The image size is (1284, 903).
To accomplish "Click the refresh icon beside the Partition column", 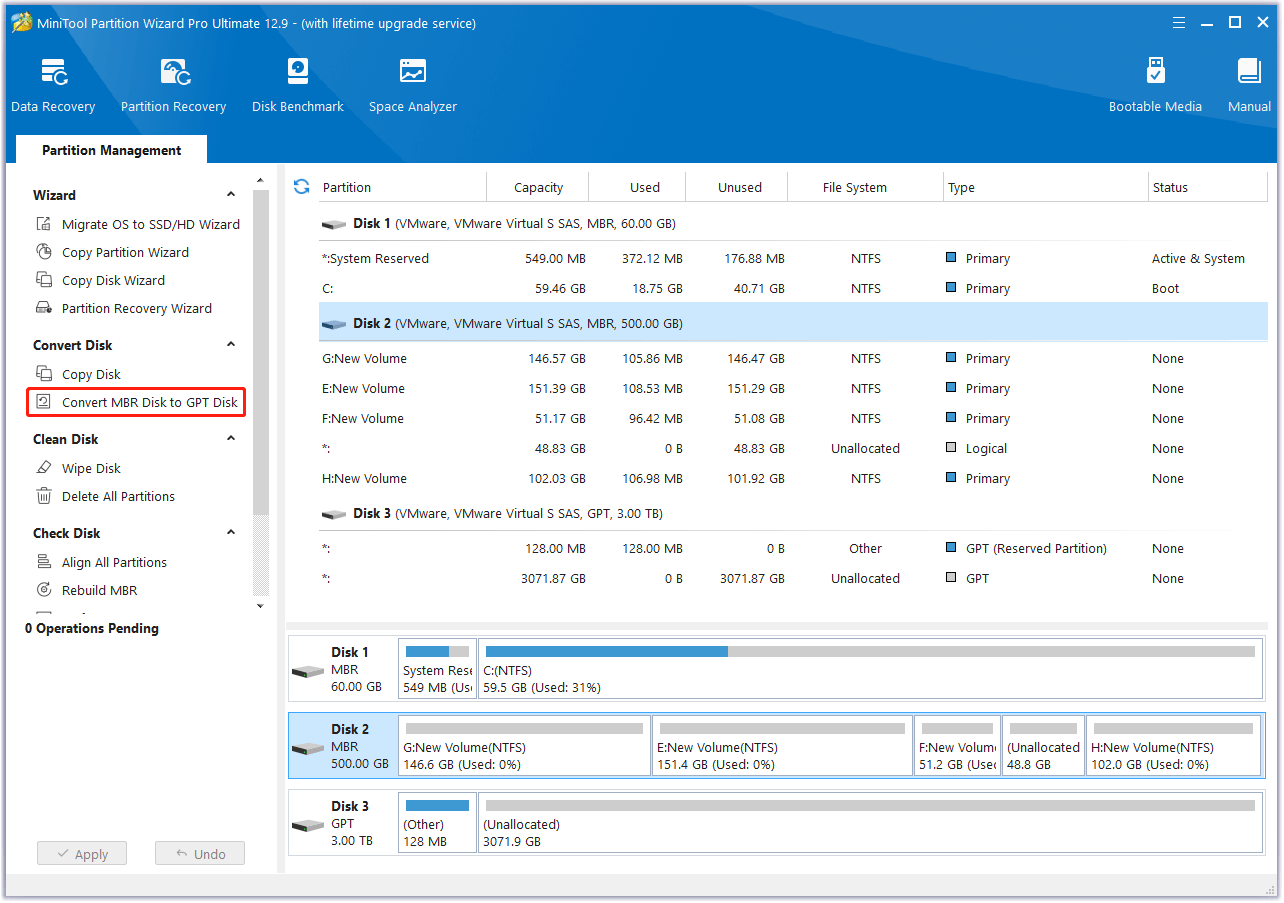I will [301, 187].
